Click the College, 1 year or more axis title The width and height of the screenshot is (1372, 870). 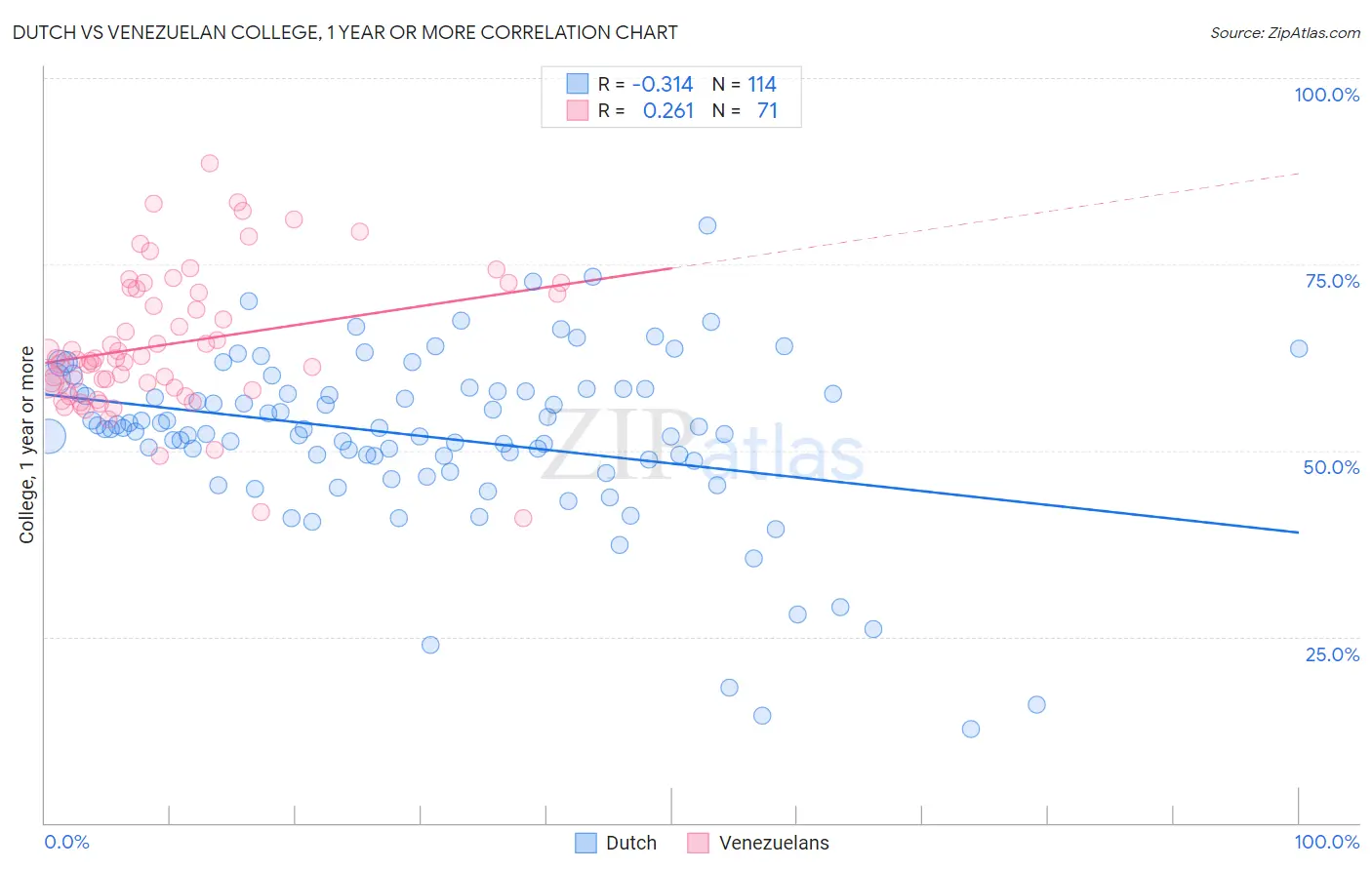(26, 445)
